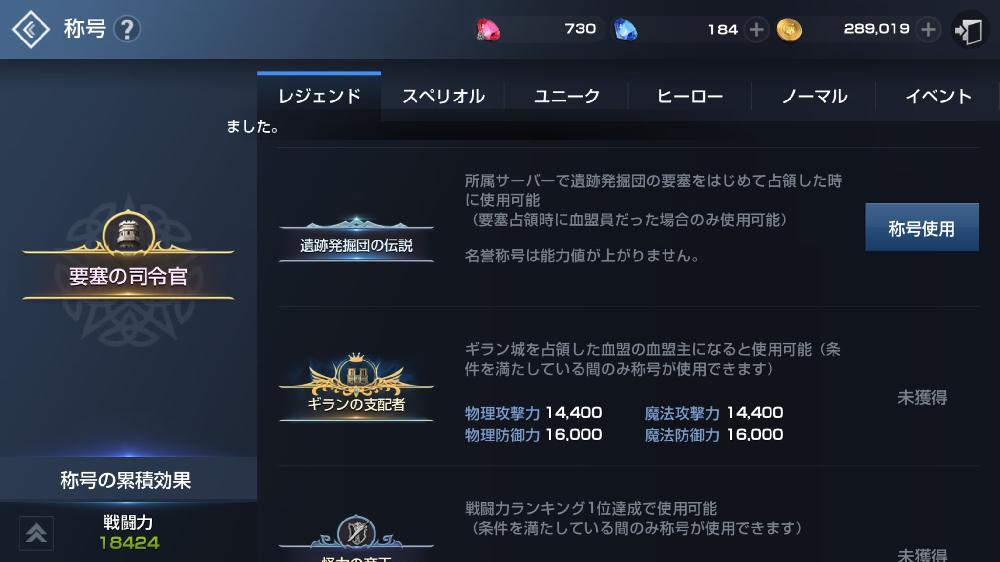Tap the back arrow diamond icon

(x=31, y=29)
